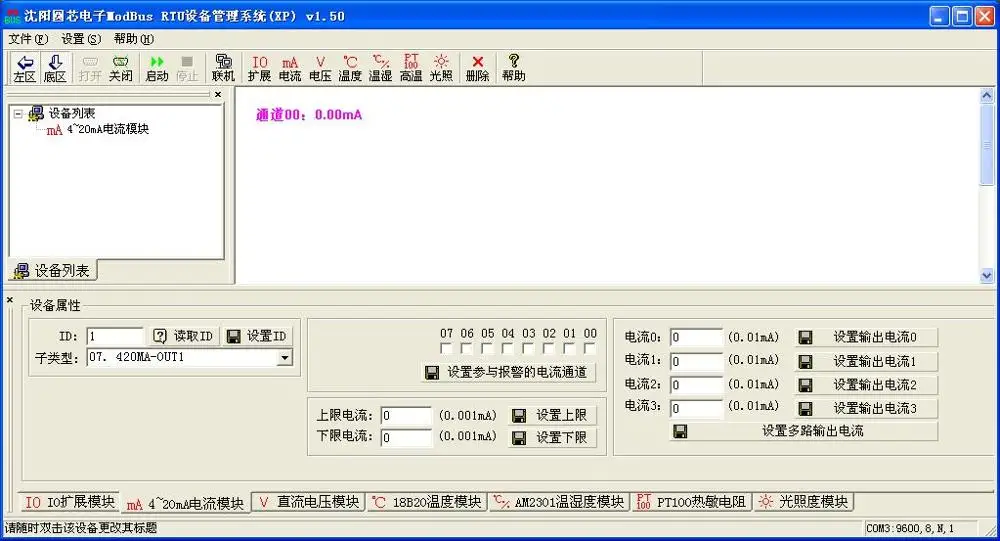Click the 设置上限 button
The image size is (1000, 541).
coord(552,416)
